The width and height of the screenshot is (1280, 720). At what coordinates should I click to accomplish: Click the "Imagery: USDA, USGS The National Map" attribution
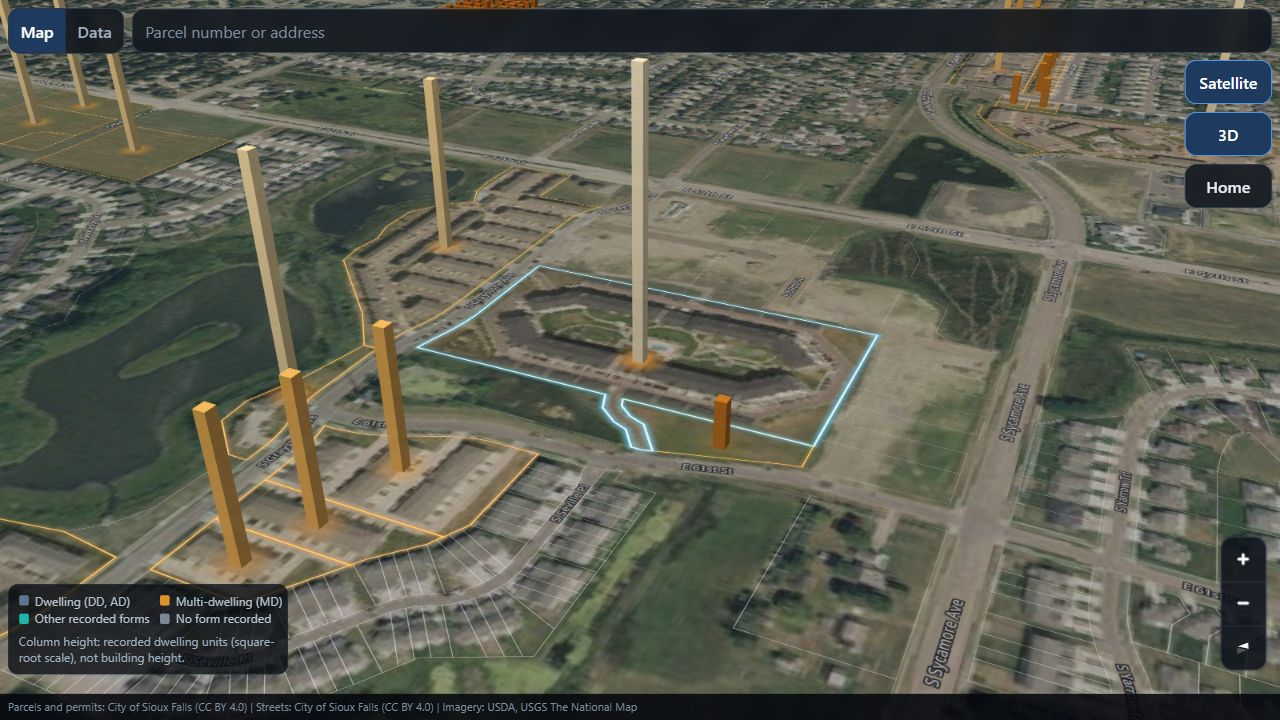(540, 707)
